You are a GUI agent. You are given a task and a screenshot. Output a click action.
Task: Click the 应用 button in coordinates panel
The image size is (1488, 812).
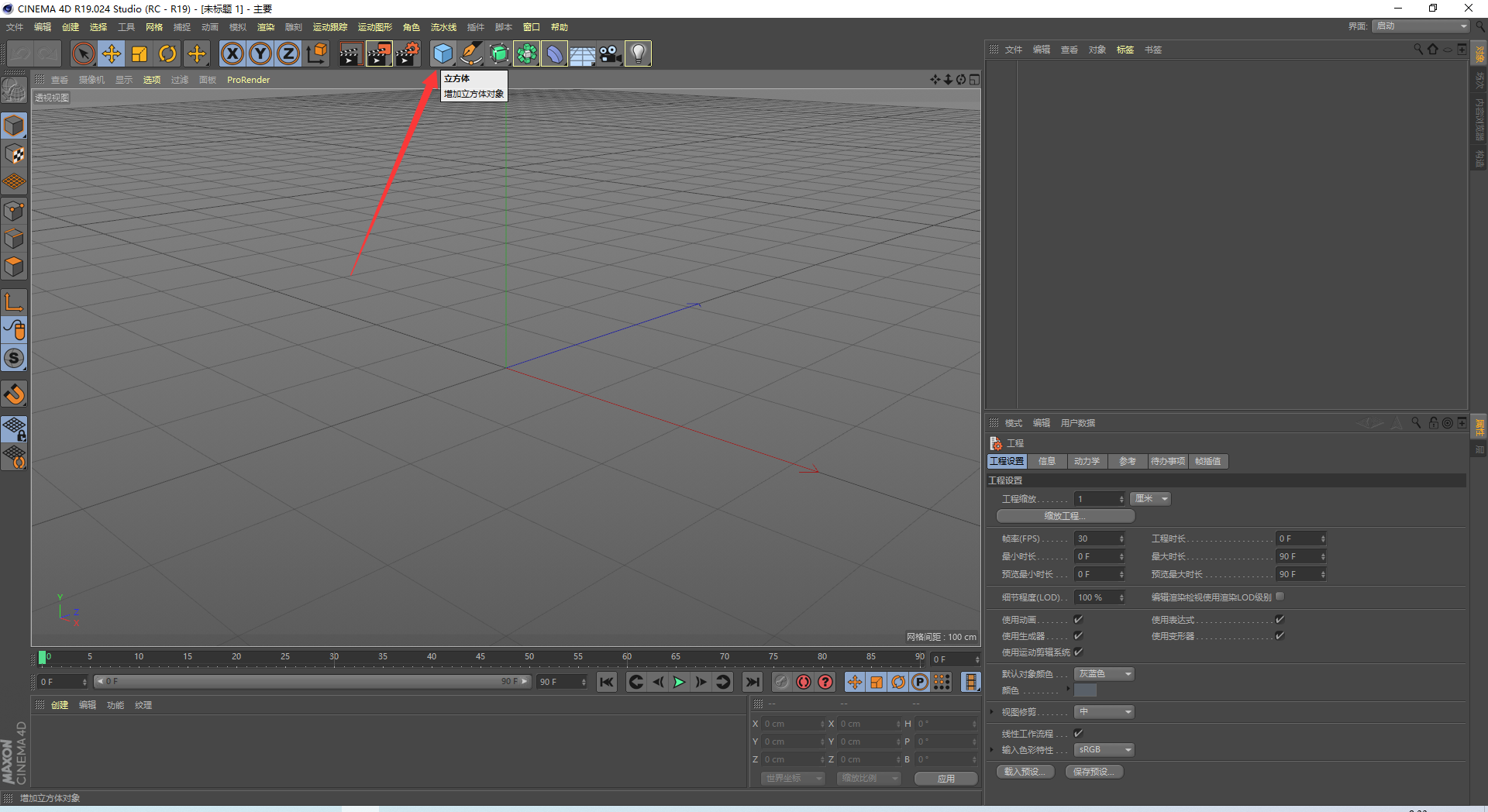[x=945, y=779]
